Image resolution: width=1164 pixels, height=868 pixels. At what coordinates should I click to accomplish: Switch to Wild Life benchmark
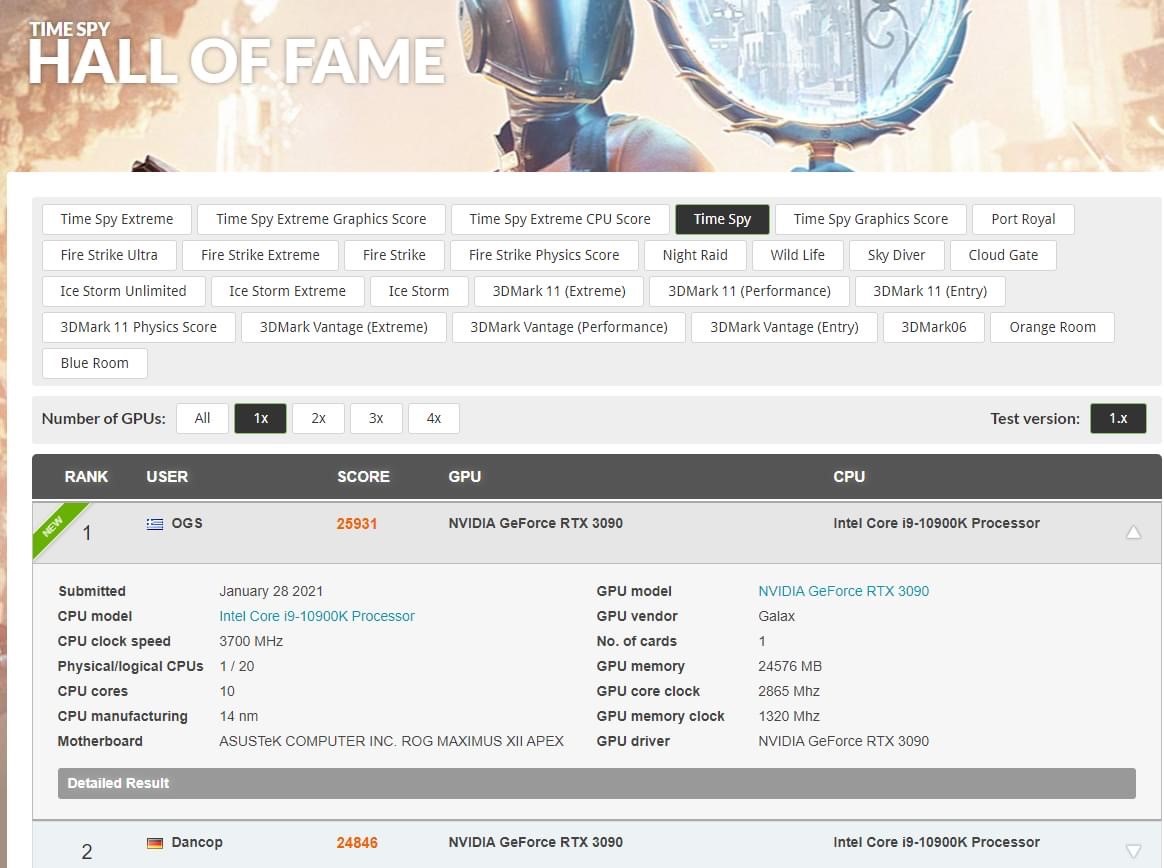(x=798, y=255)
